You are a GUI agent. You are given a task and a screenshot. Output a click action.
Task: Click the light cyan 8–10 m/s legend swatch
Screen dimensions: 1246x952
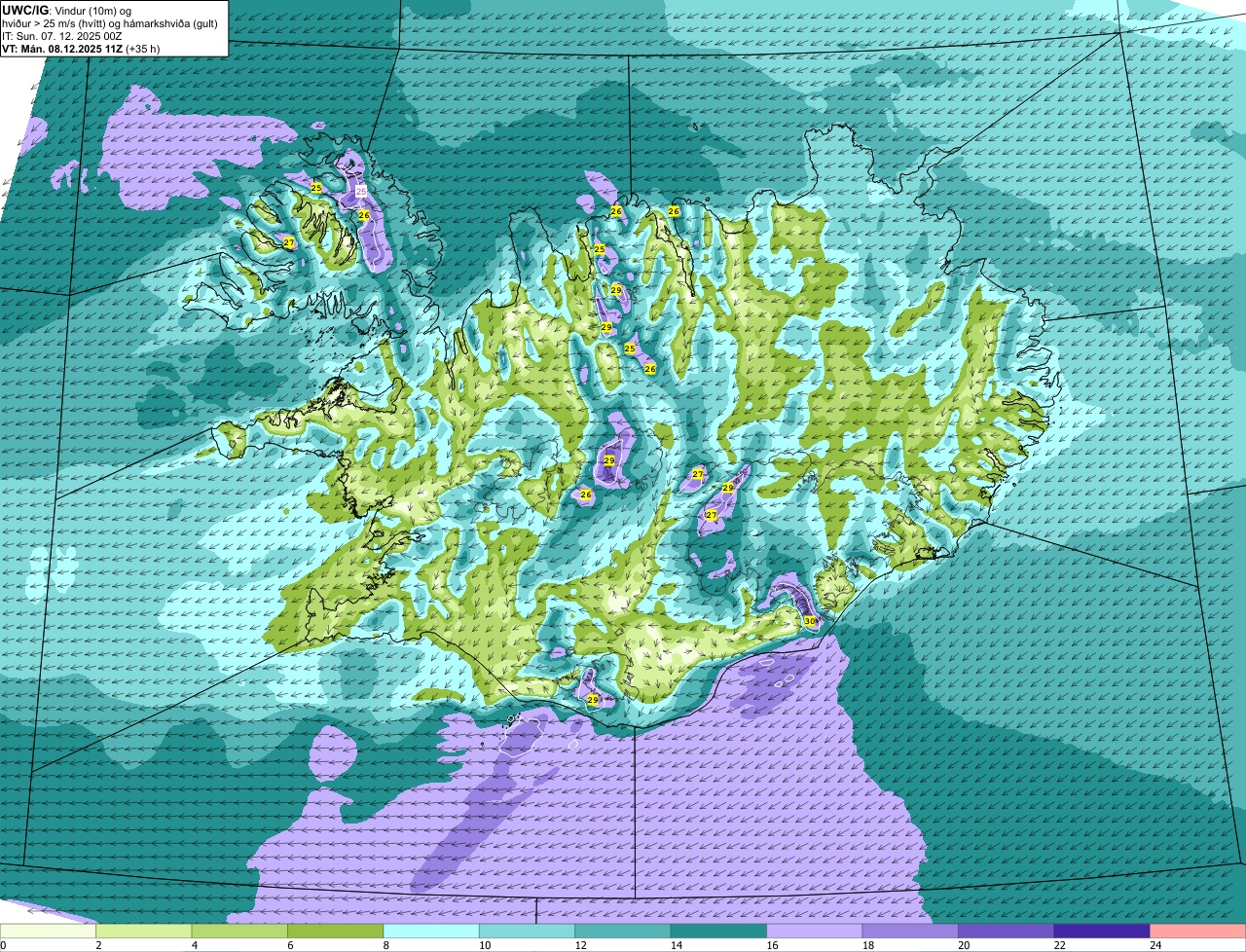coord(431,932)
